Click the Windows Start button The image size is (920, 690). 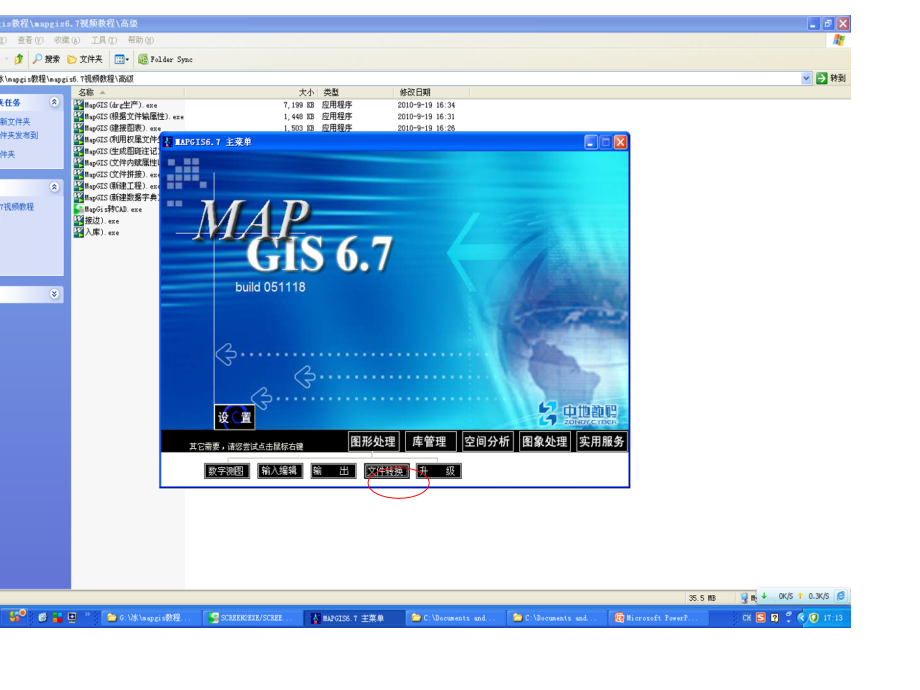(x=13, y=617)
